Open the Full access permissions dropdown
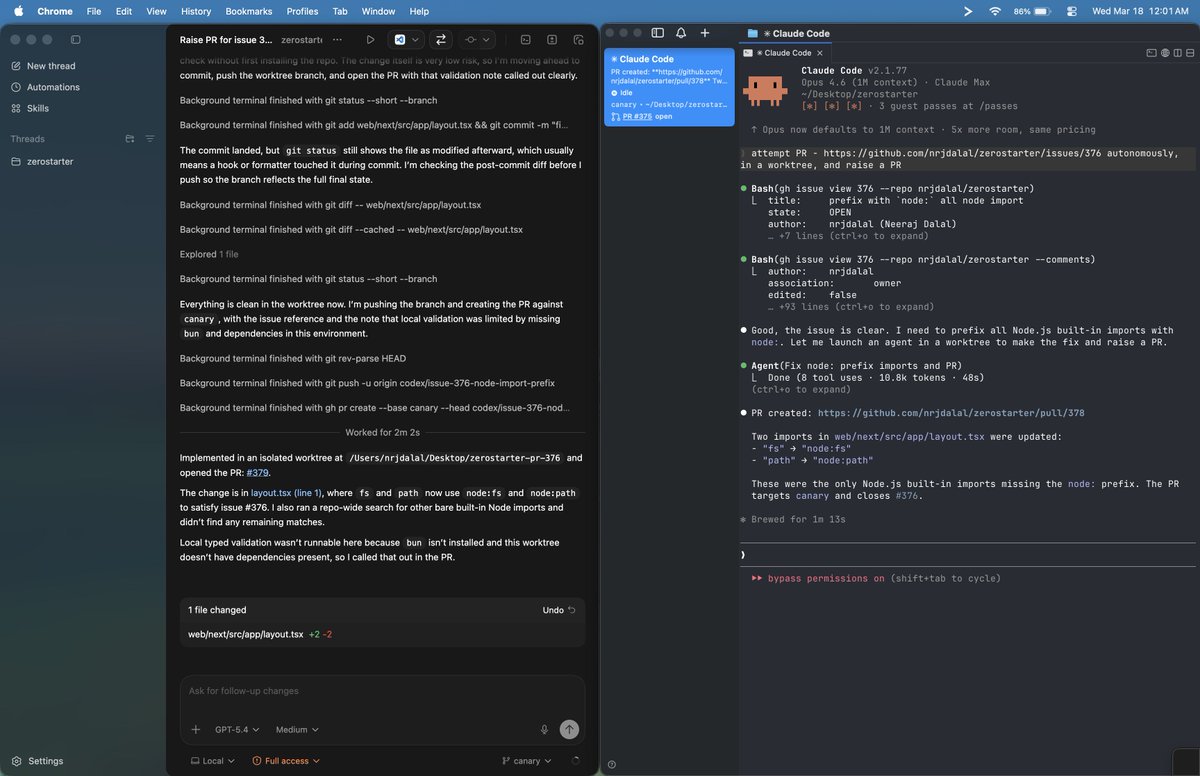This screenshot has width=1200, height=776. click(x=286, y=761)
